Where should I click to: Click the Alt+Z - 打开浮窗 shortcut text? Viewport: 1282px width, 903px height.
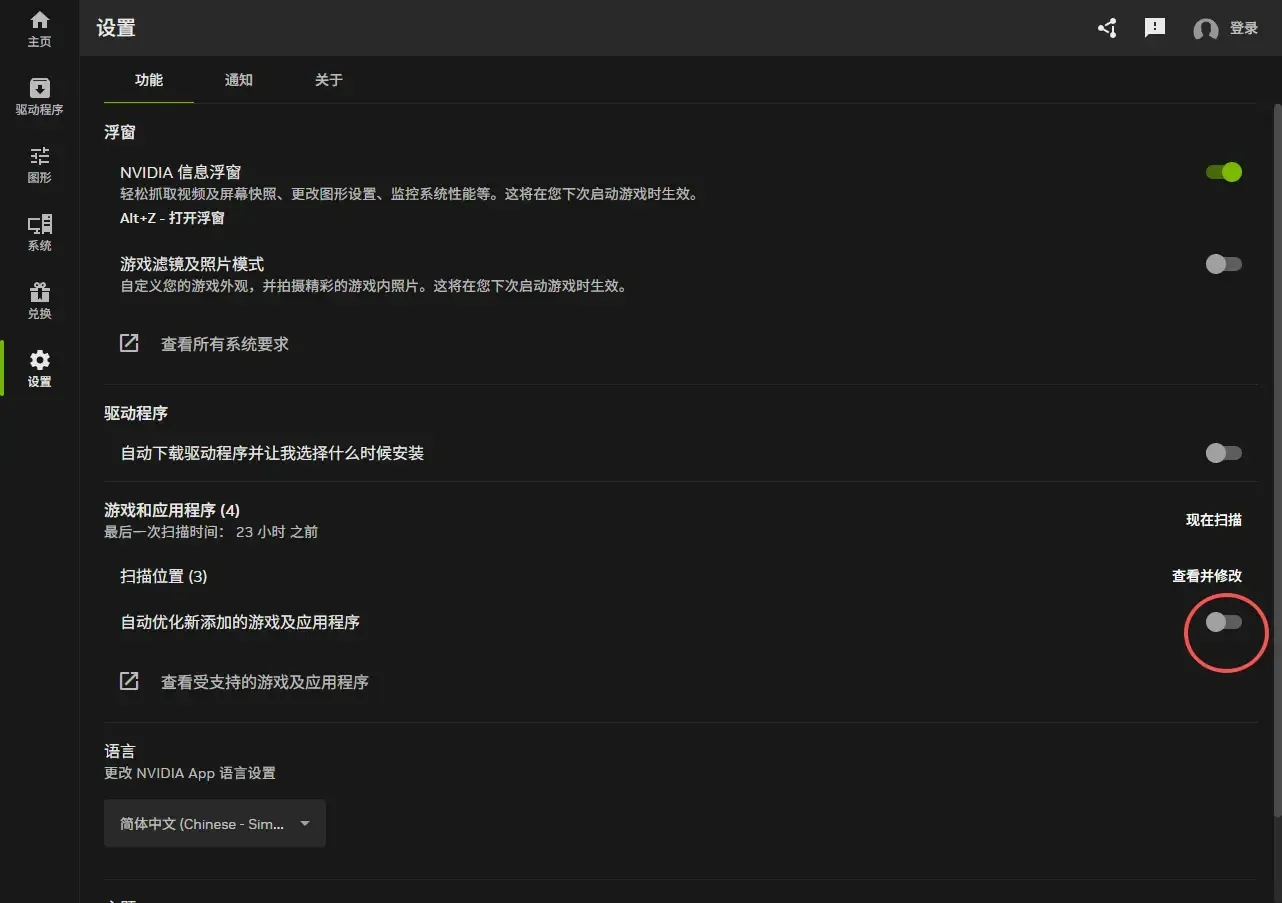172,218
